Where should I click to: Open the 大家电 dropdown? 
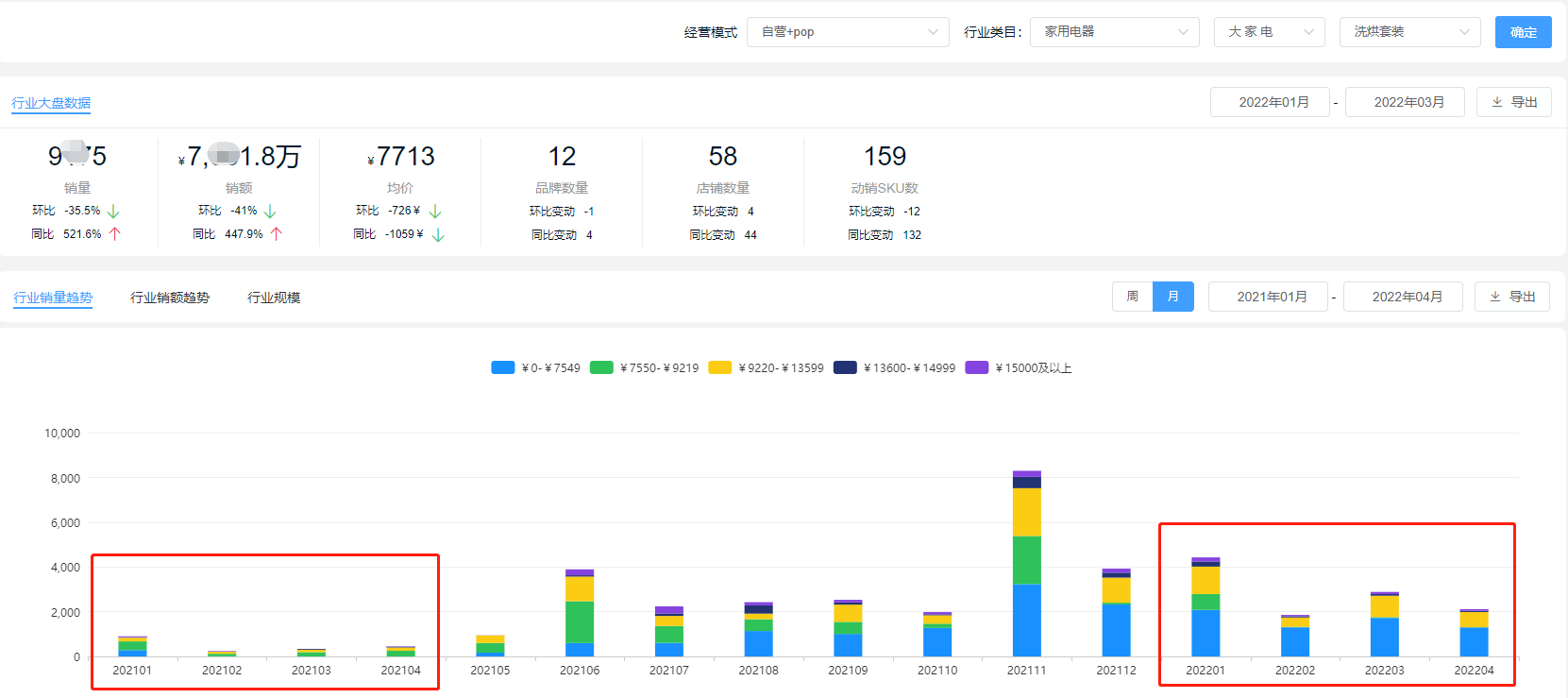pos(1270,32)
